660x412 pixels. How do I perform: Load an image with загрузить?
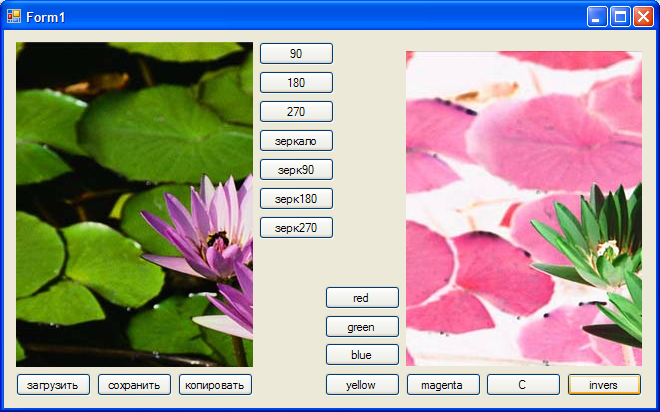pyautogui.click(x=53, y=385)
